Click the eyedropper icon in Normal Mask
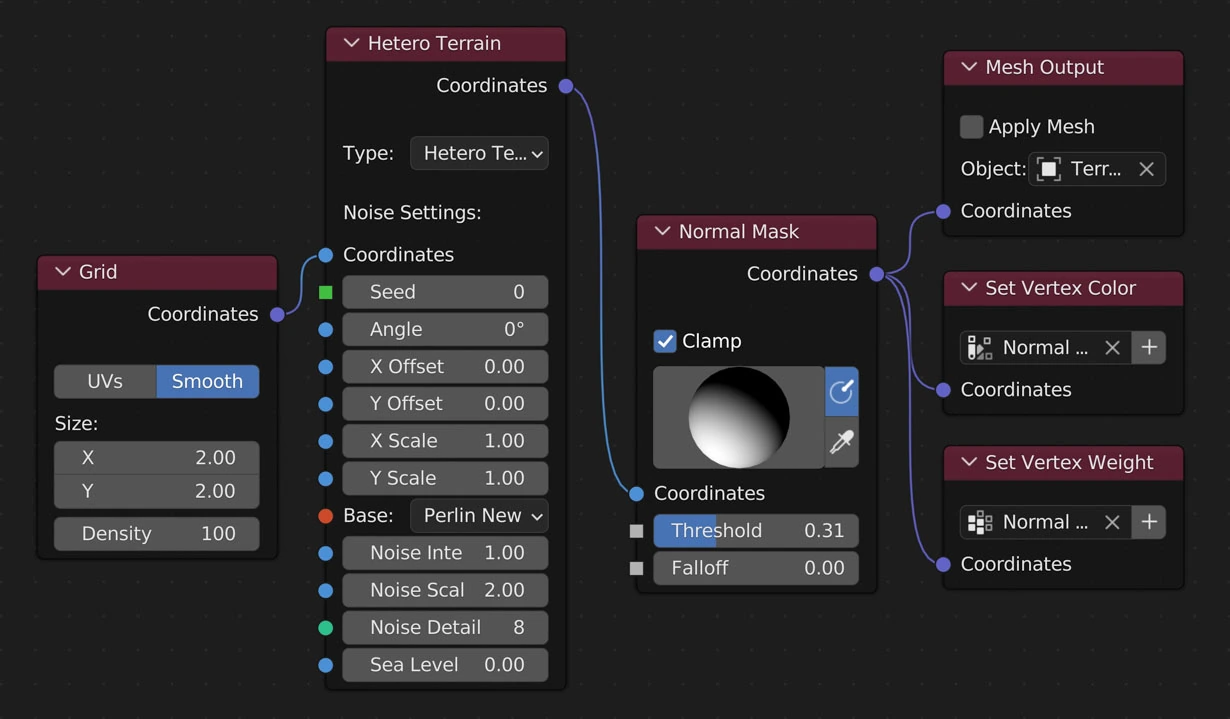The width and height of the screenshot is (1230, 719). tap(841, 442)
